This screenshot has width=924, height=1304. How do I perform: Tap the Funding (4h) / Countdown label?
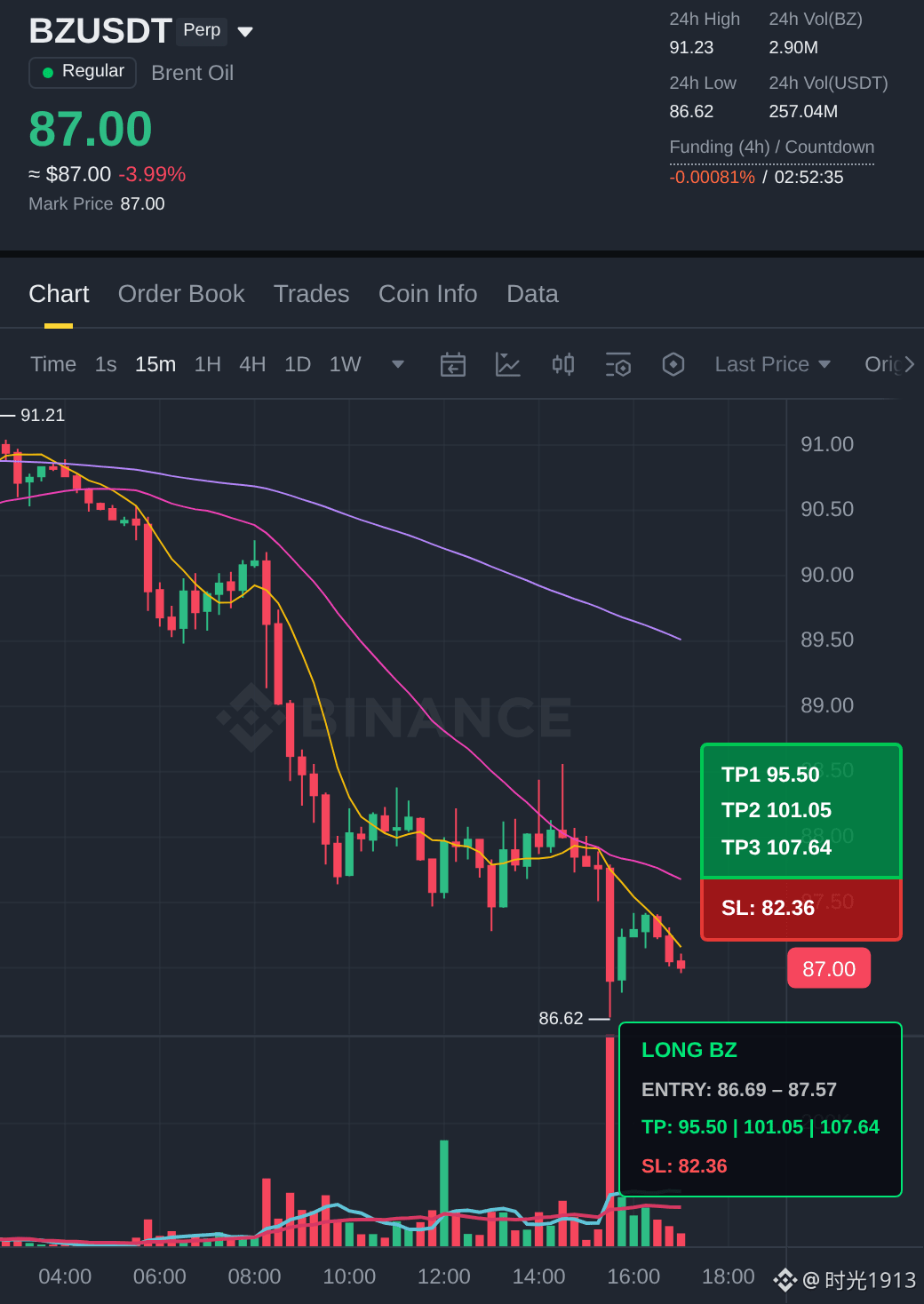772,147
